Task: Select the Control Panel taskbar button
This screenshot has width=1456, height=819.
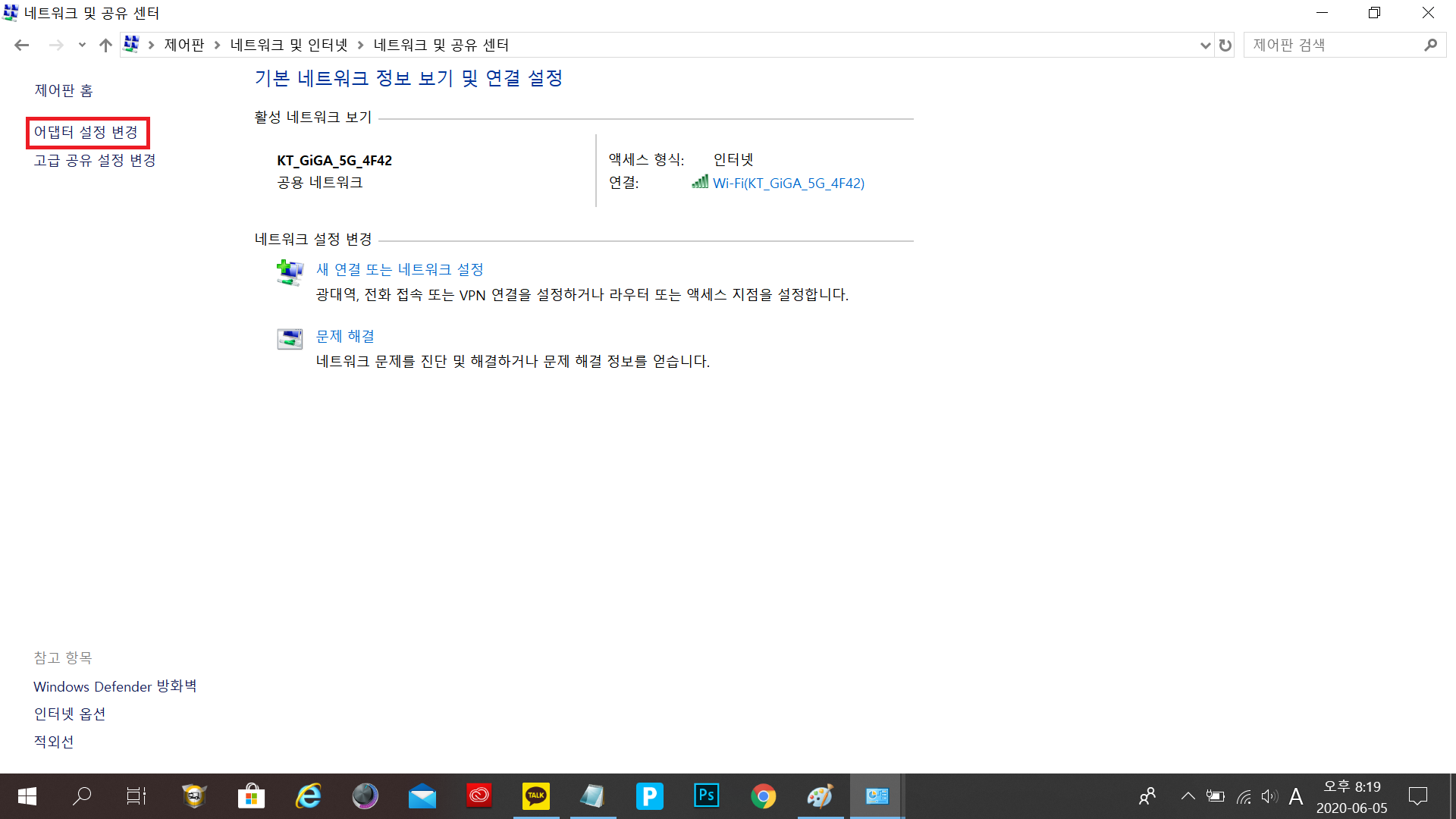Action: (877, 796)
